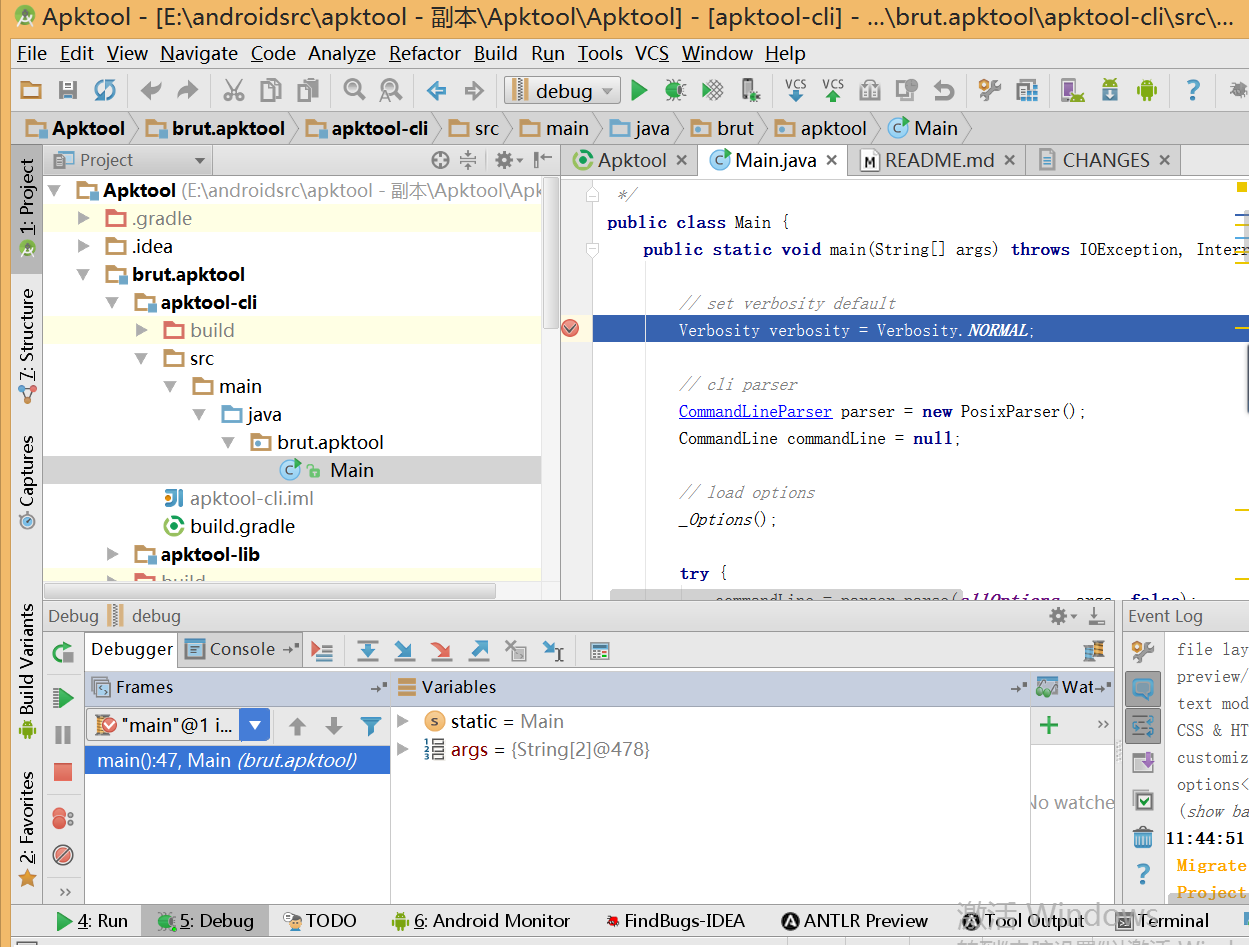
Task: Click Force Step Into red arrow icon
Action: coord(441,651)
